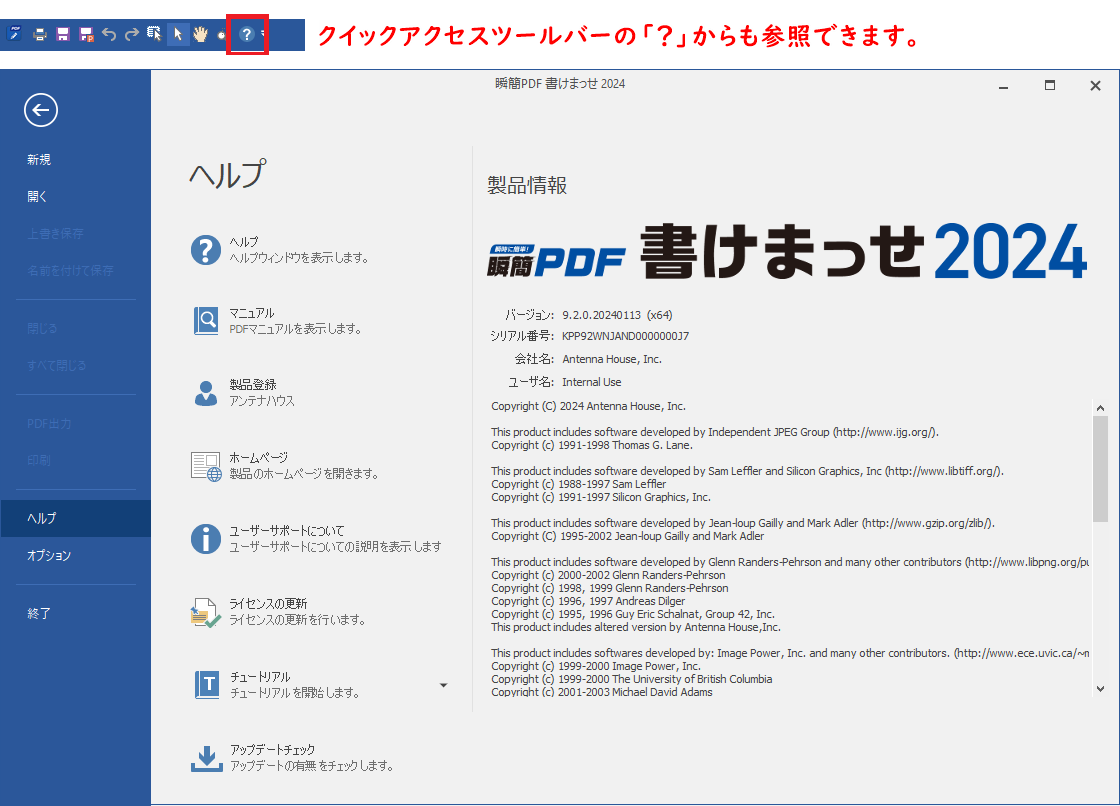Show ユーザーサポートについて info

[x=316, y=538]
